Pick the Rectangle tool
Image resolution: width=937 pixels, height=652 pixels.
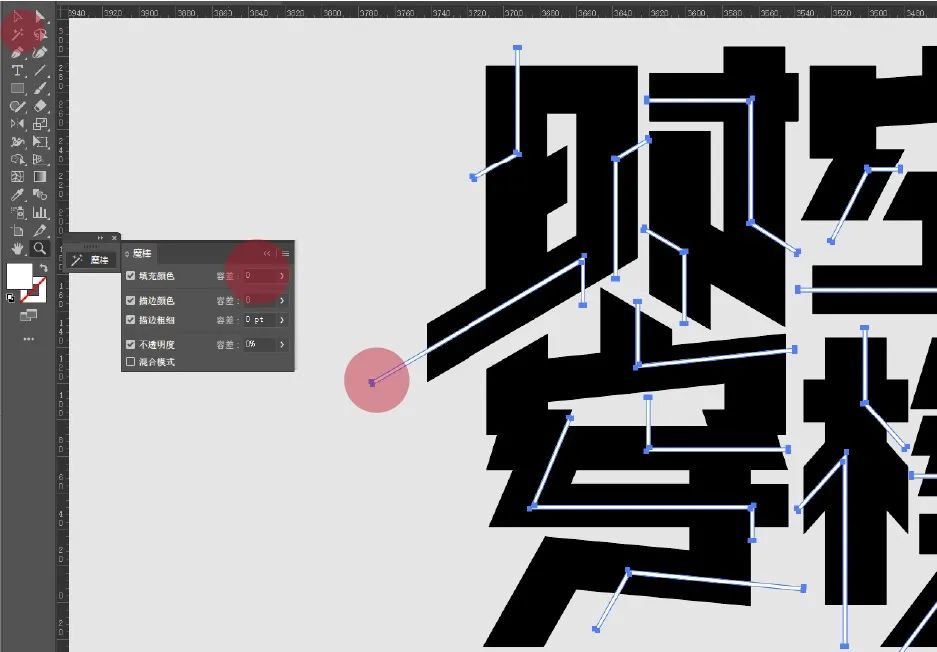pos(17,88)
